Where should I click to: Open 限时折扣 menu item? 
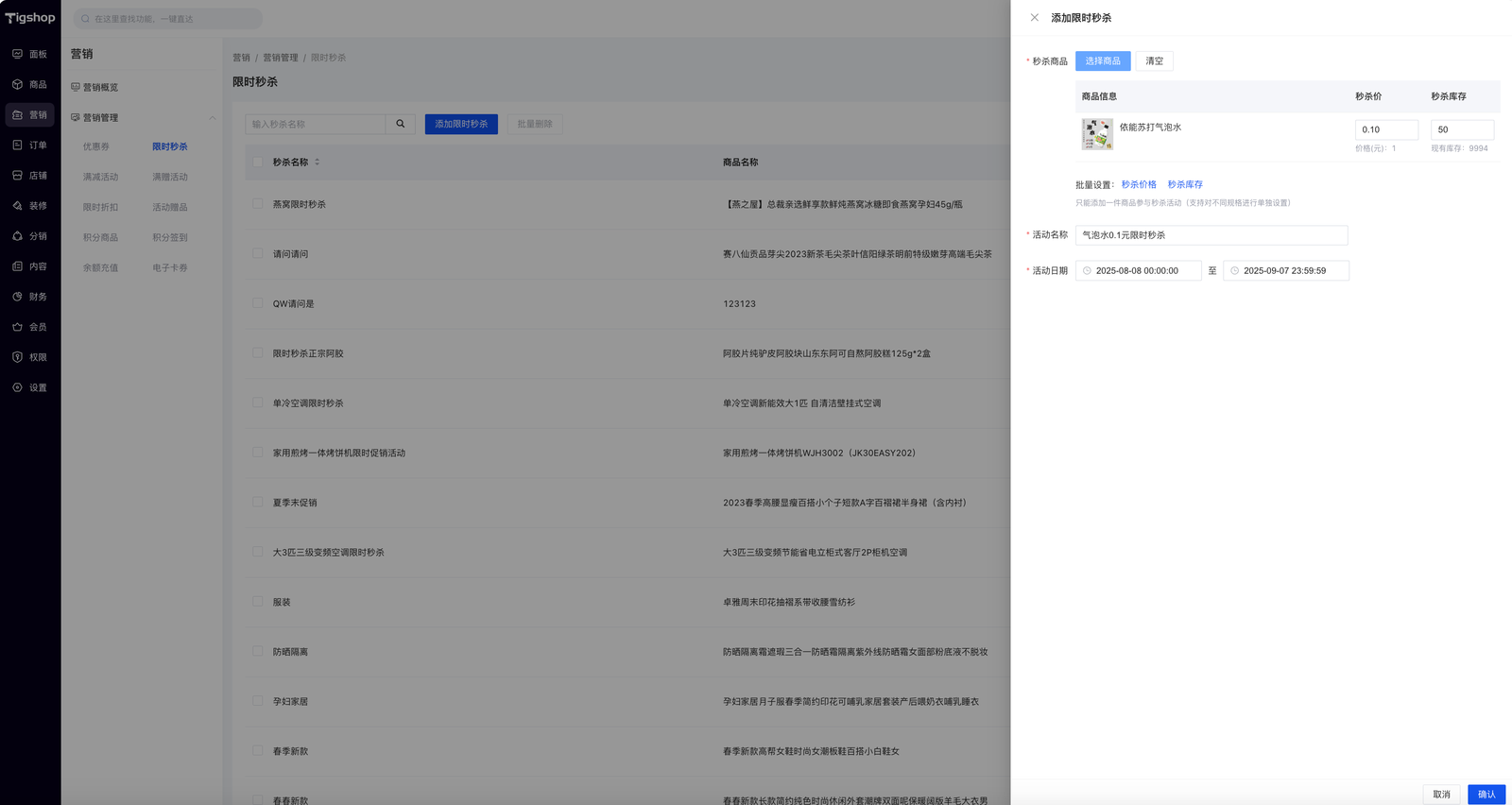coord(100,207)
